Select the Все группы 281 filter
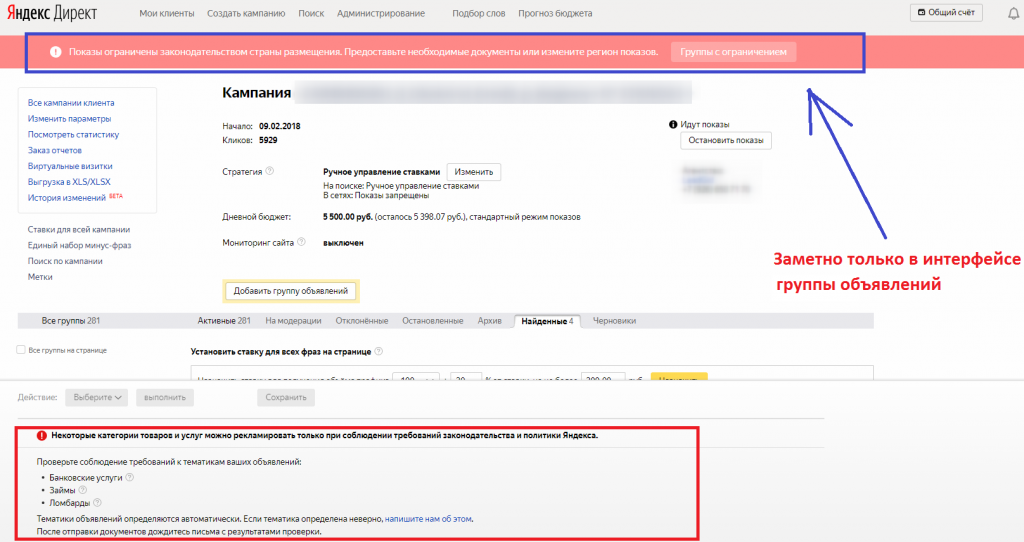Screen dimensions: 1024x542 pos(71,321)
